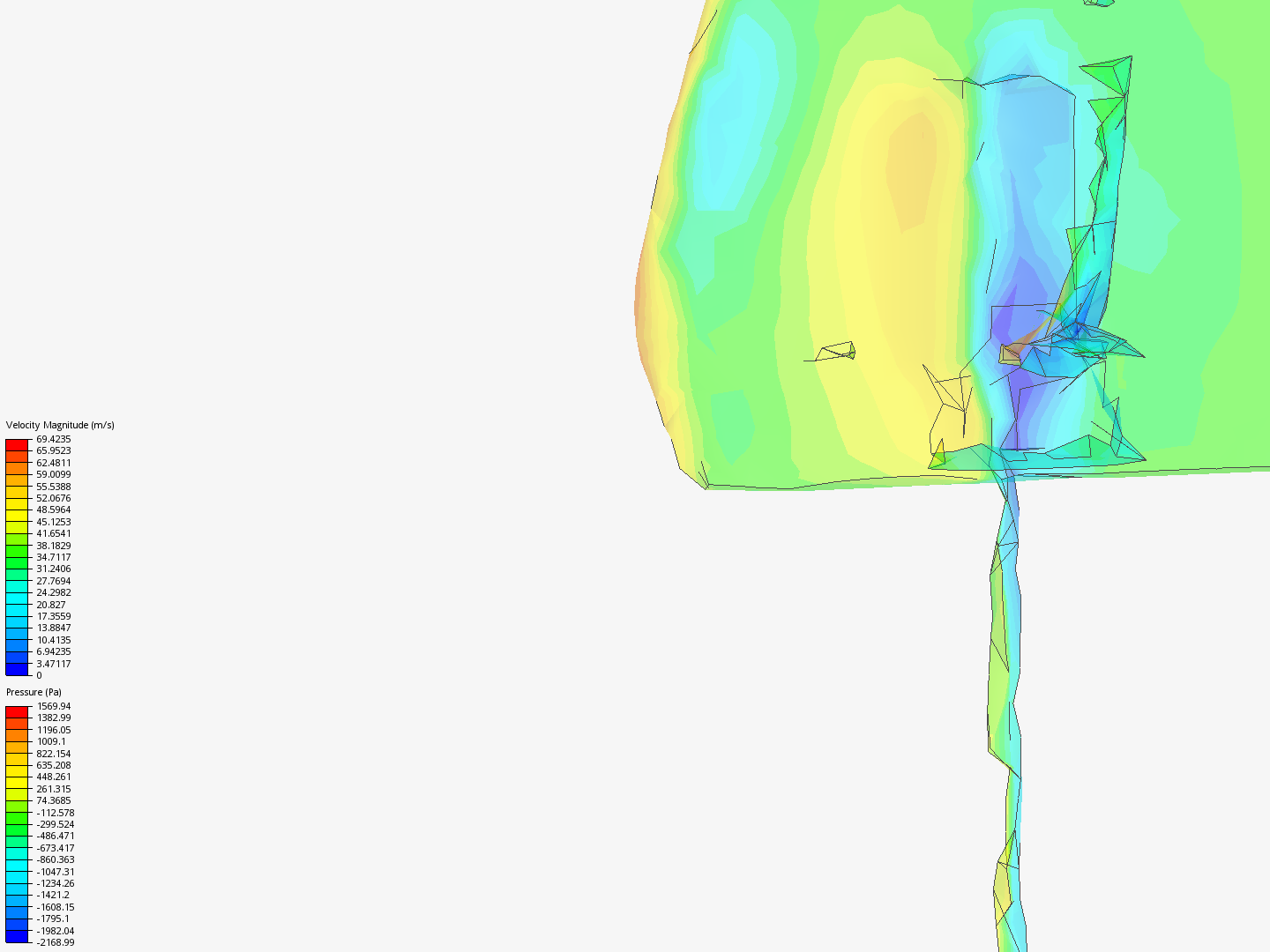Select pressure legend value -1608.15
Screen dimensions: 1270x952
click(56, 907)
